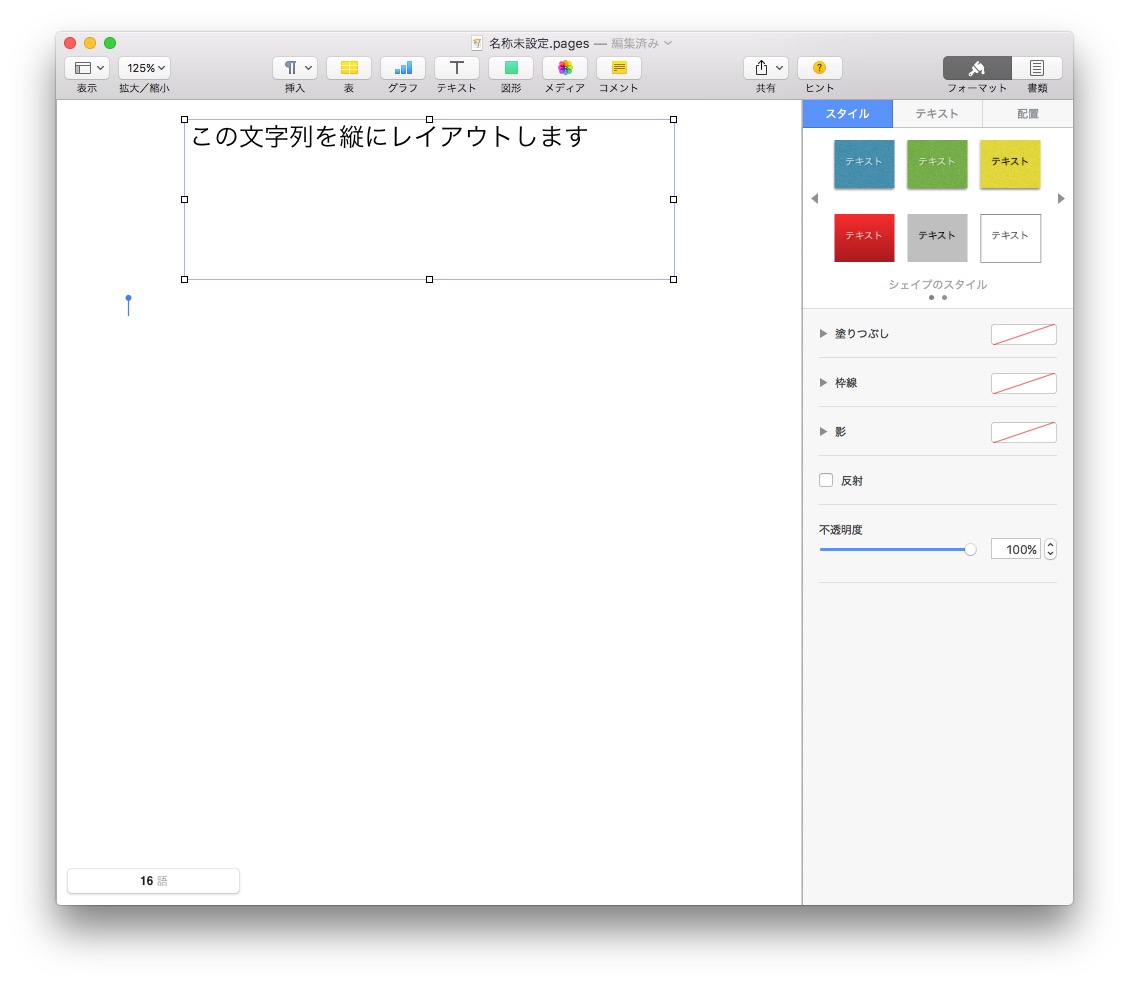Switch to the 配置 arrange tab
The height and width of the screenshot is (985, 1129).
[x=1028, y=114]
